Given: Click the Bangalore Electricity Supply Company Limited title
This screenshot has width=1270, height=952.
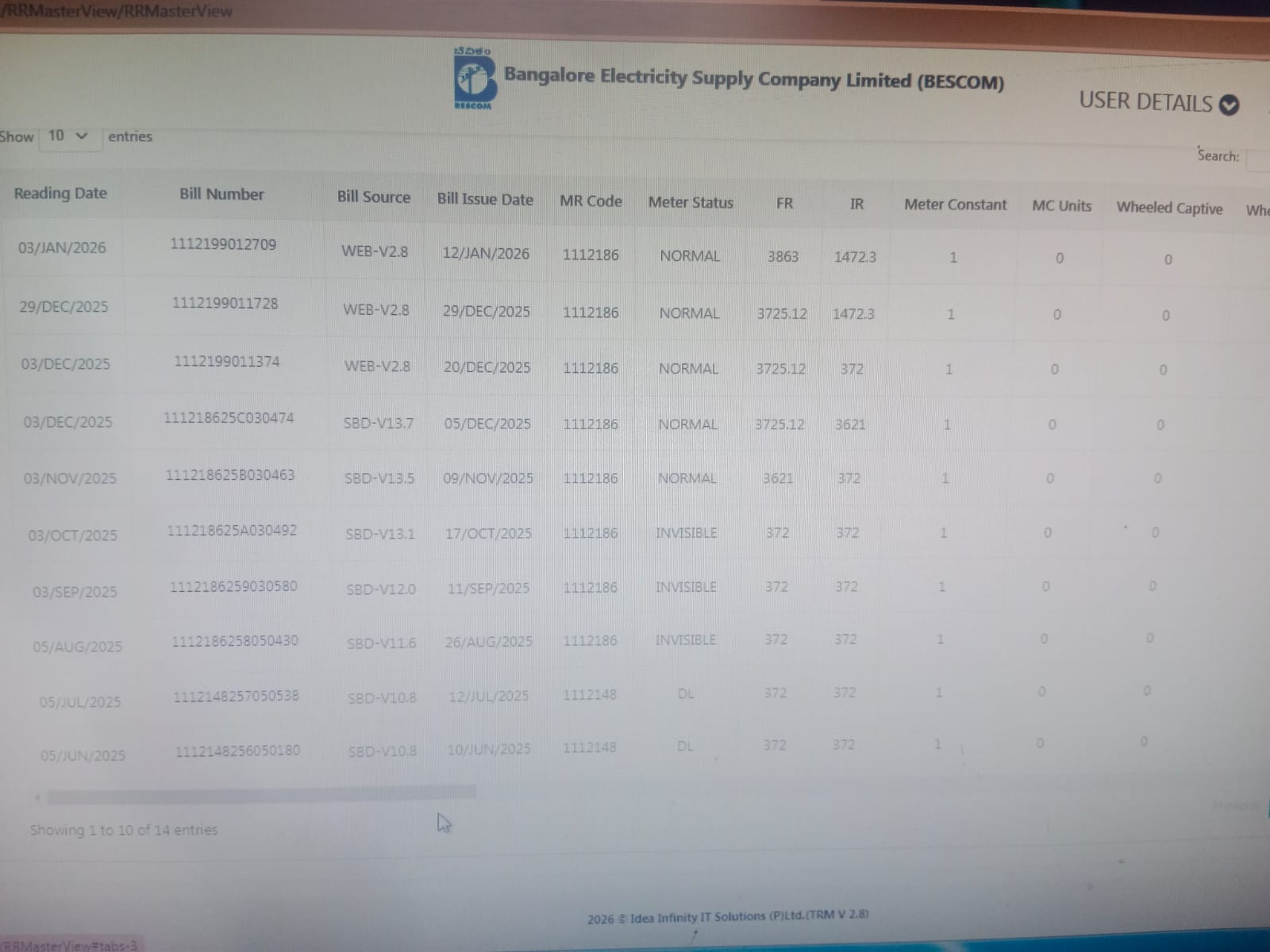Looking at the screenshot, I should pos(754,79).
